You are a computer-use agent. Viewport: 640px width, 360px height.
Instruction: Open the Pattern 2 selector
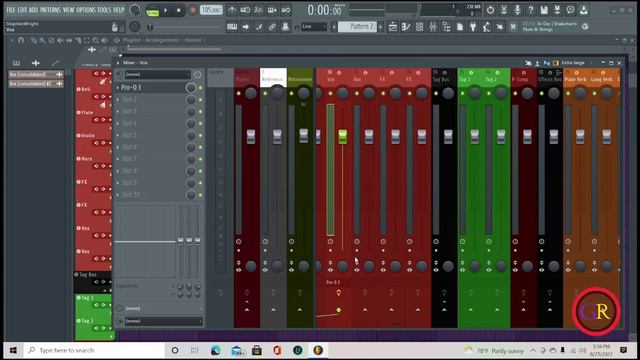[357, 27]
